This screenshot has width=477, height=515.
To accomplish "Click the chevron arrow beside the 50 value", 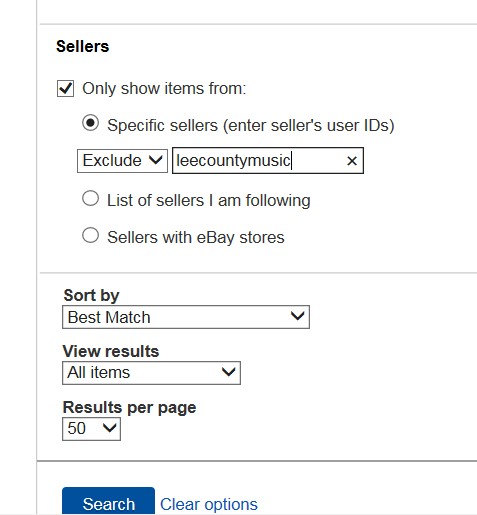I will [109, 427].
